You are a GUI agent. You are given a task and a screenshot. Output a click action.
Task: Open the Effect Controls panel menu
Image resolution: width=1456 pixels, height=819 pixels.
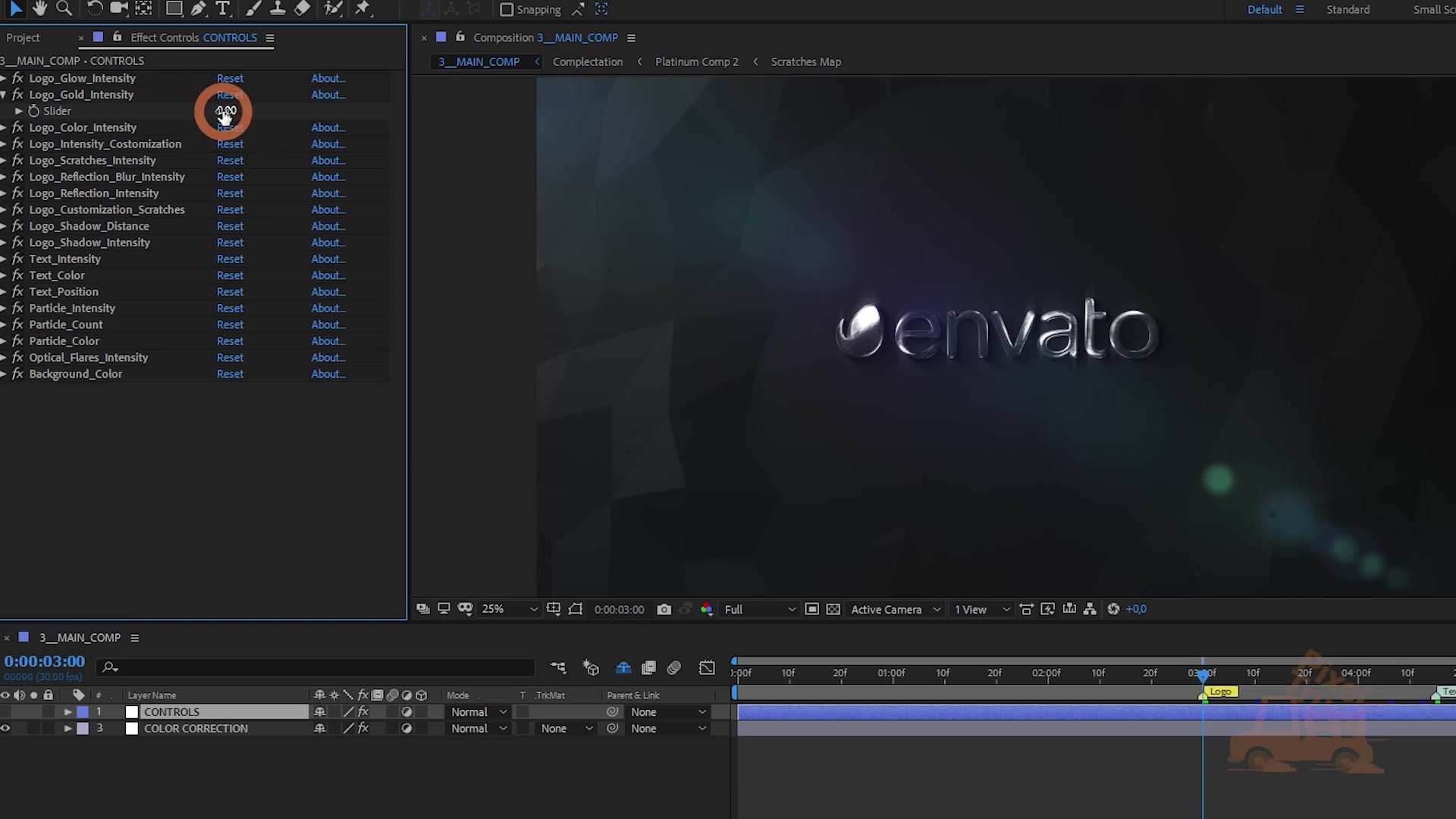pos(269,37)
